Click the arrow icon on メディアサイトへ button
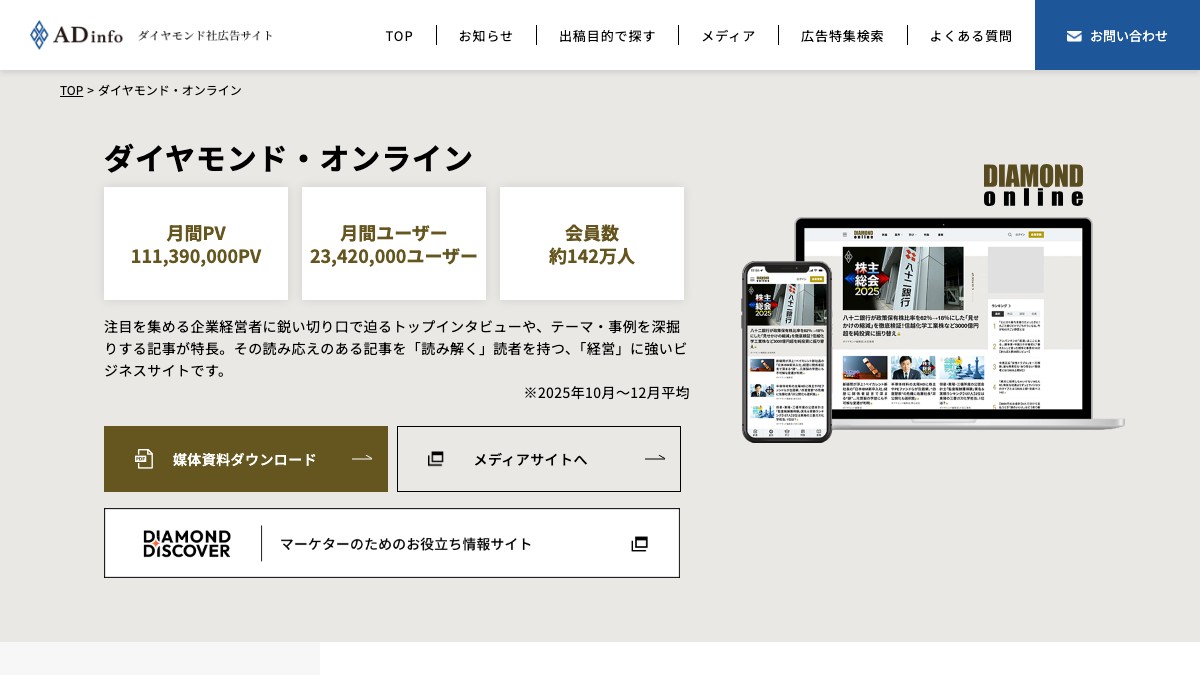This screenshot has width=1200, height=675. (x=655, y=459)
